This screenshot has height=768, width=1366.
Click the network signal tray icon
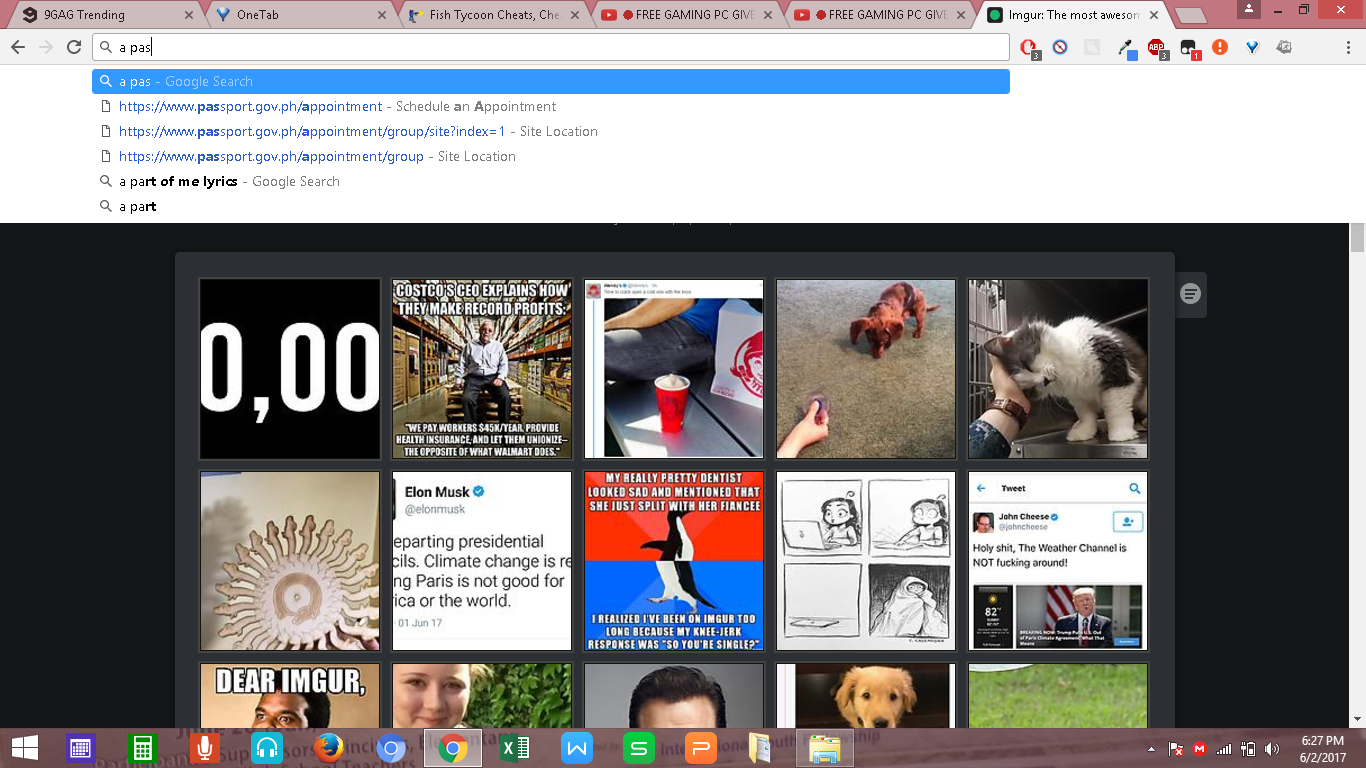click(x=1224, y=749)
